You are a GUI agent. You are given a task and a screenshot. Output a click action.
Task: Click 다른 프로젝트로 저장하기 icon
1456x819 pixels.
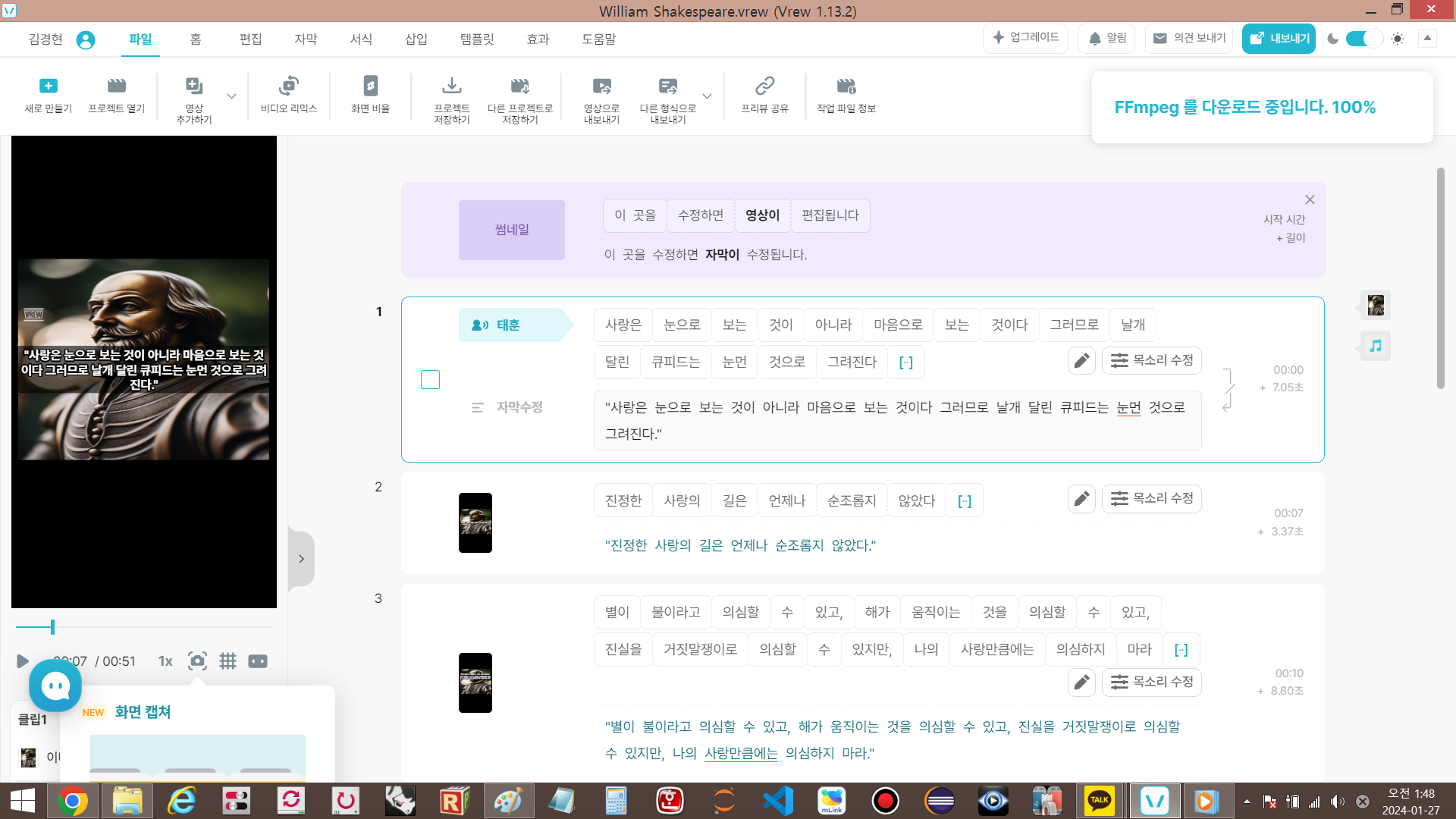[520, 86]
